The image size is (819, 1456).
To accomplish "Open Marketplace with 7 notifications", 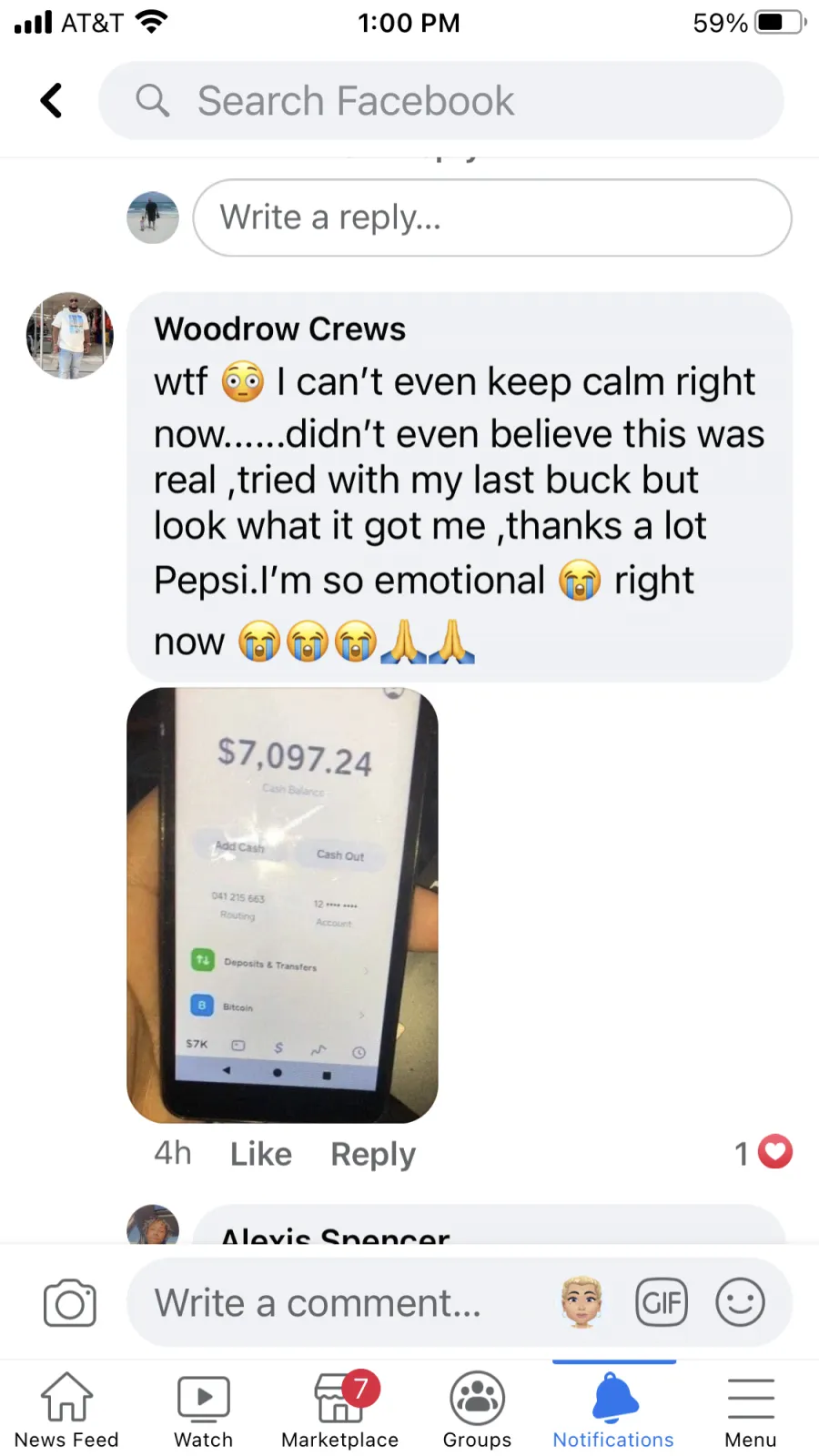I will [x=340, y=1410].
